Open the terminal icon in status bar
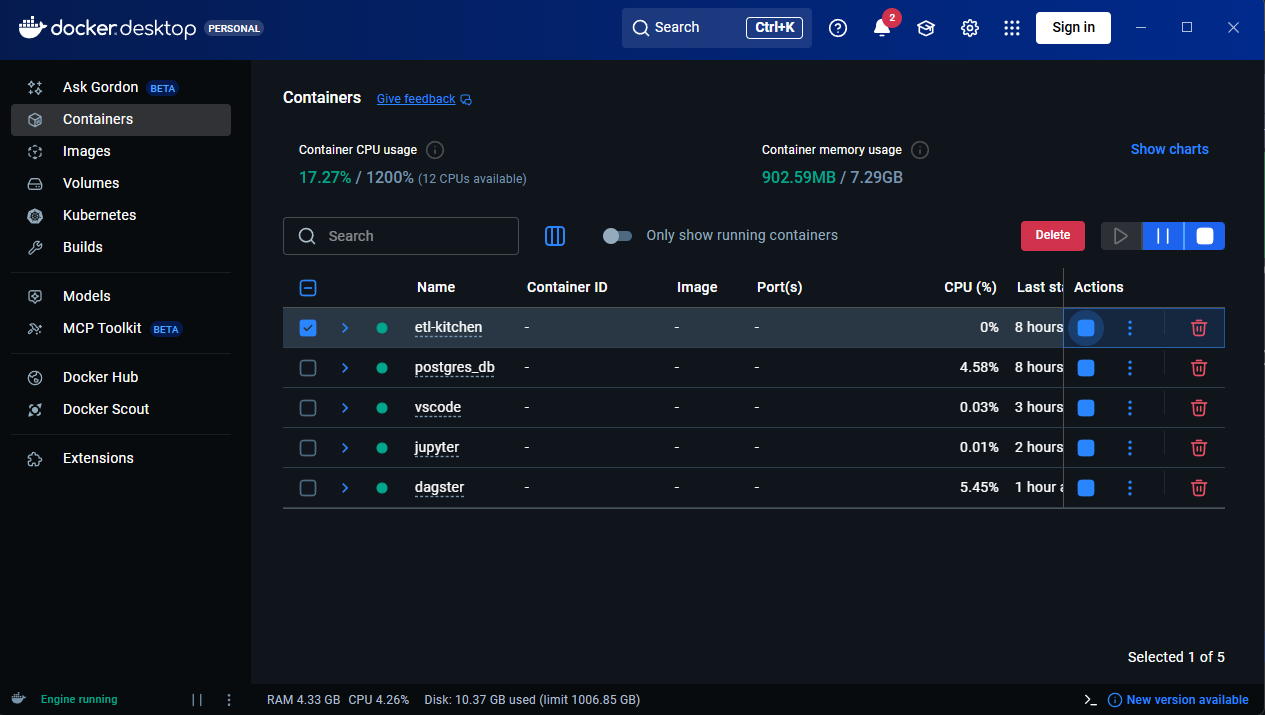The height and width of the screenshot is (715, 1265). click(1091, 700)
